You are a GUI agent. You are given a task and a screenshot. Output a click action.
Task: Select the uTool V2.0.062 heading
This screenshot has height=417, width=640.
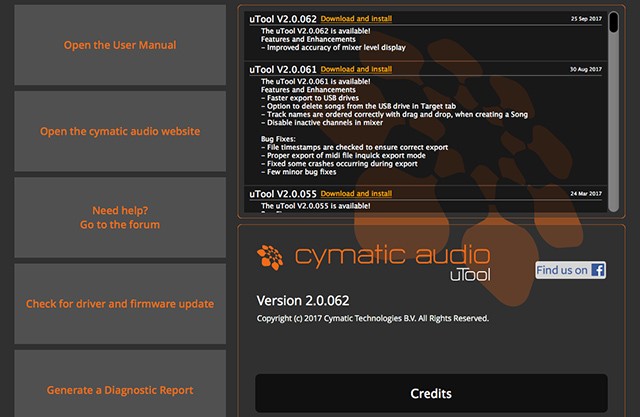[283, 19]
